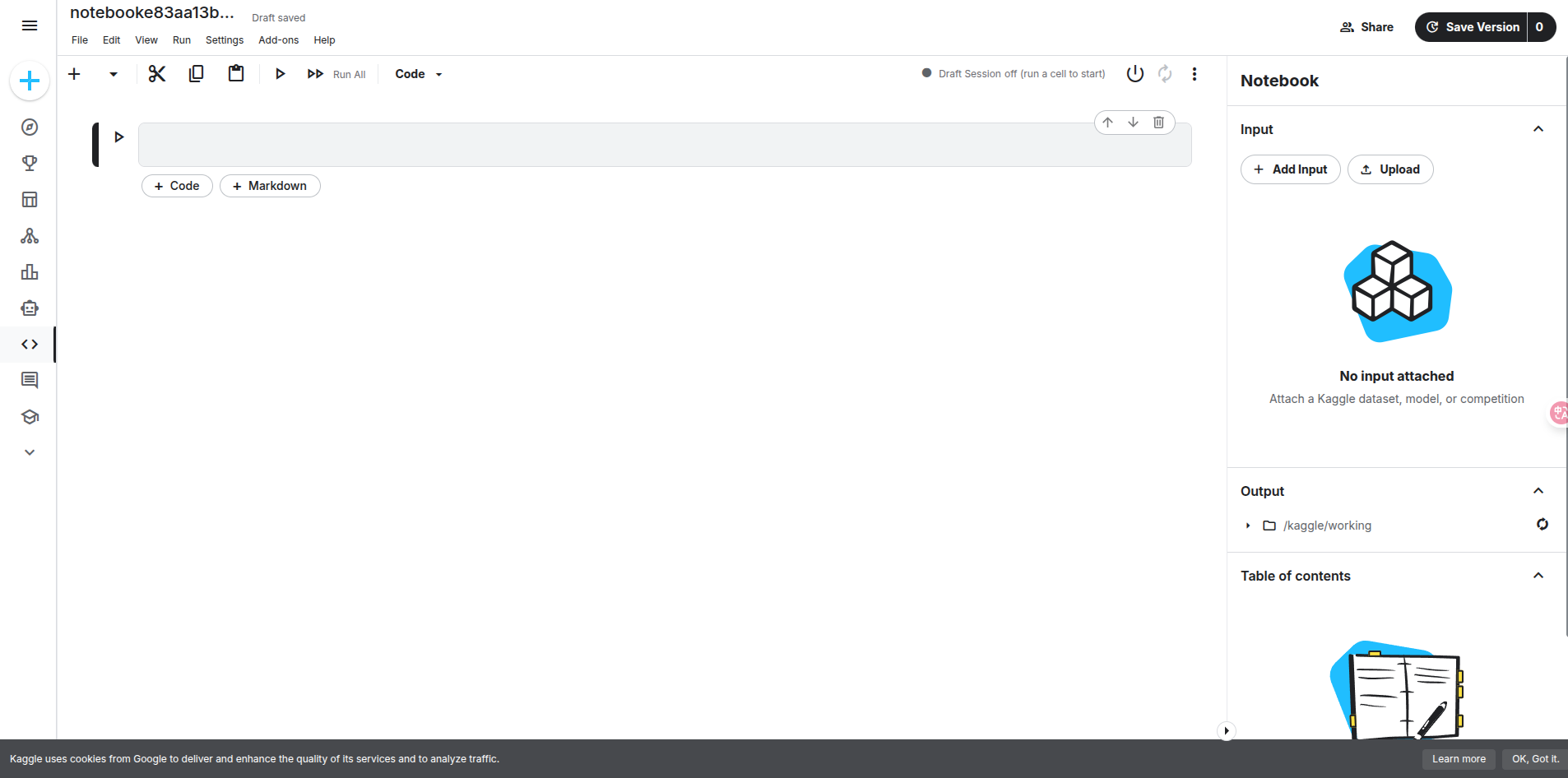Viewport: 1568px width, 778px height.
Task: Open Learn via the graduation cap icon
Action: (x=29, y=416)
